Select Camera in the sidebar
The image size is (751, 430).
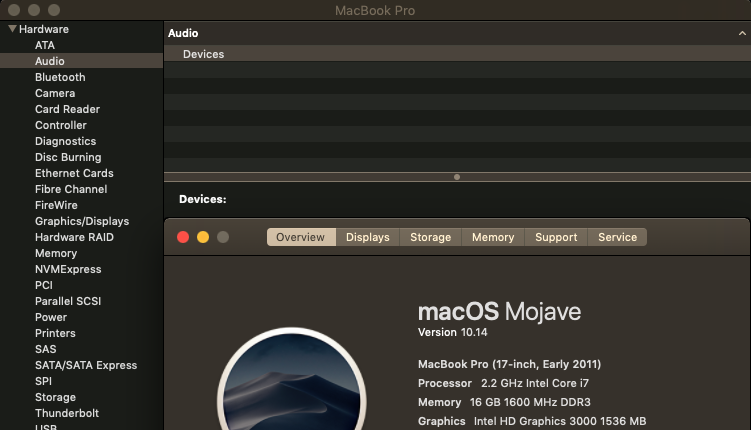[55, 93]
